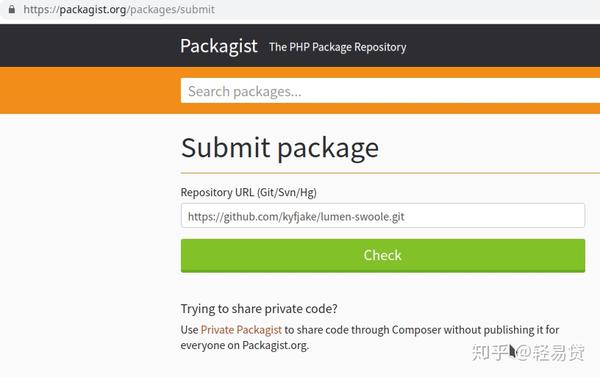600x377 pixels.
Task: Click the 'Repository URL (Git/Svn/Hg)' label
Action: click(248, 192)
